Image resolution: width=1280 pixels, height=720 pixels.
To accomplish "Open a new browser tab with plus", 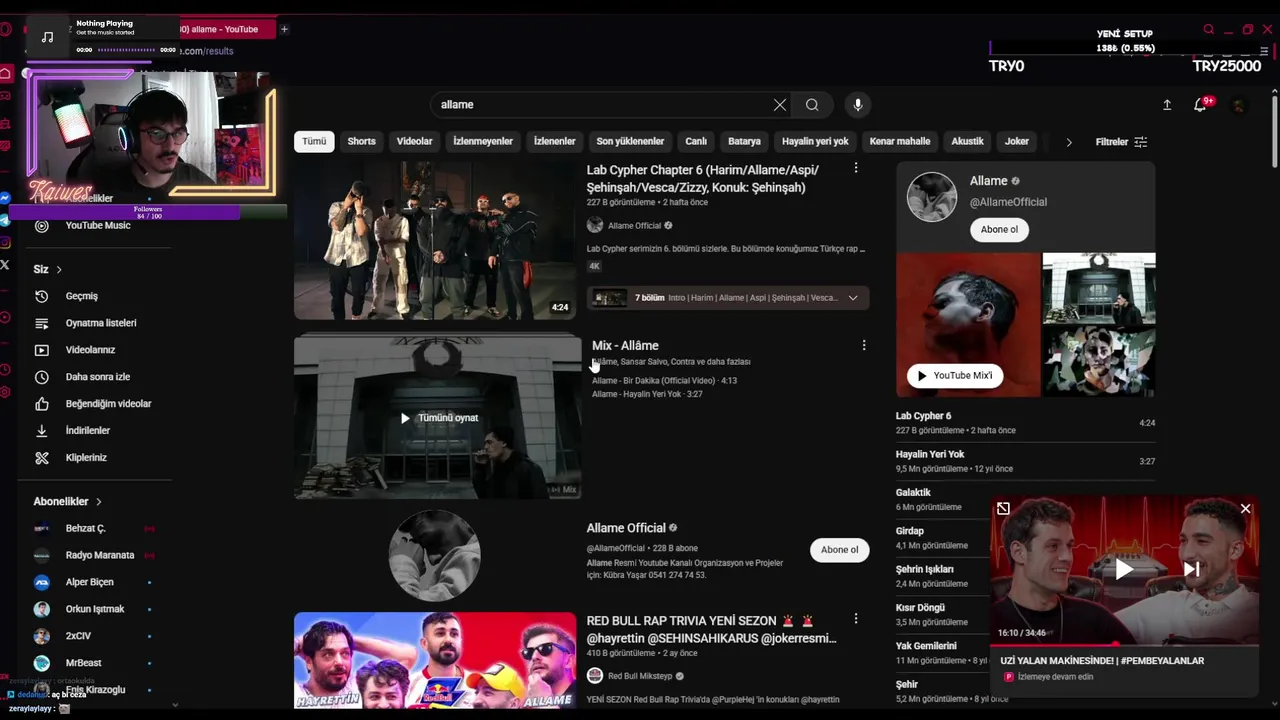I will [284, 29].
